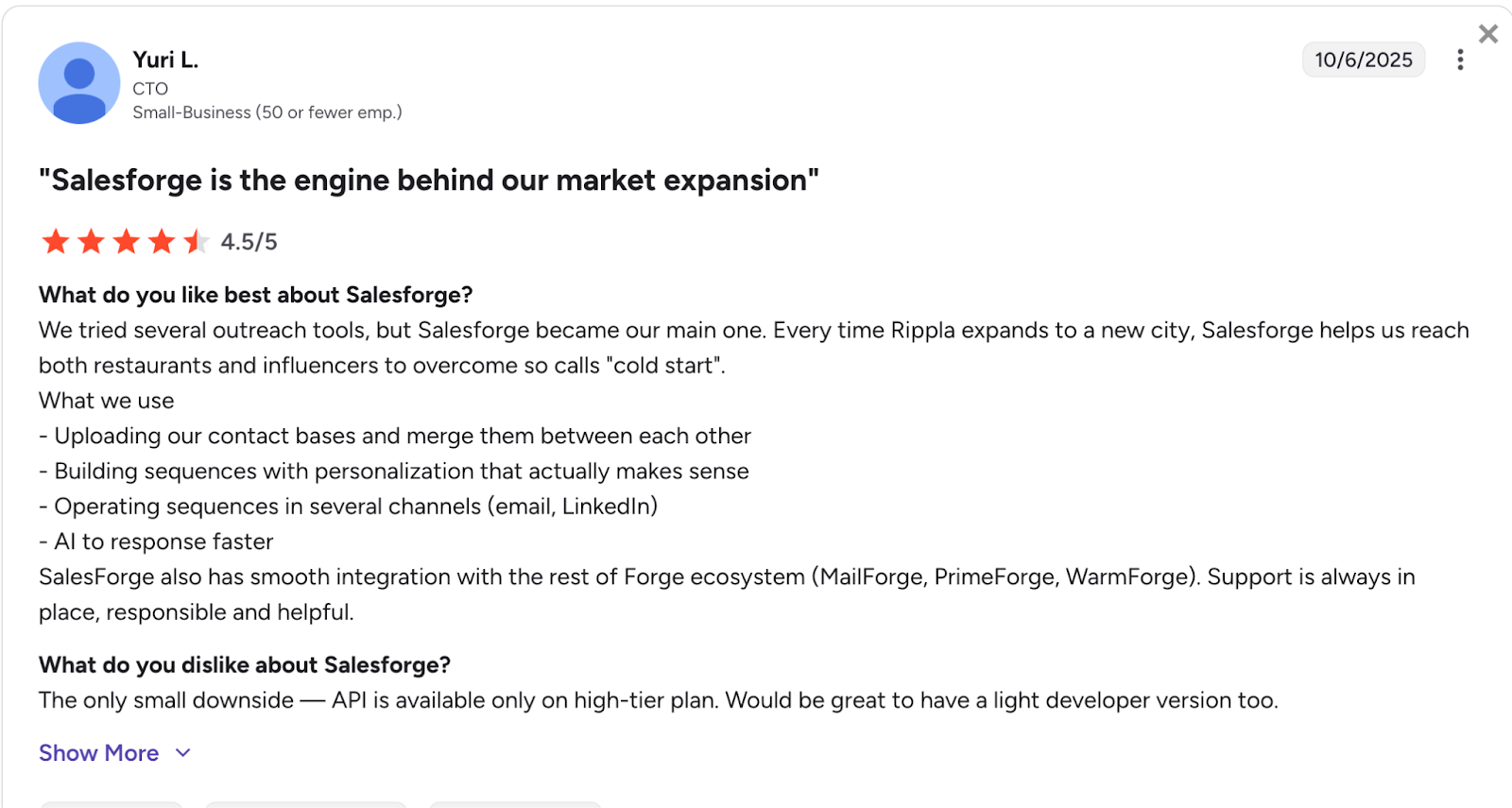Open the three-dot review options menu
The width and height of the screenshot is (1512, 808).
(1460, 60)
